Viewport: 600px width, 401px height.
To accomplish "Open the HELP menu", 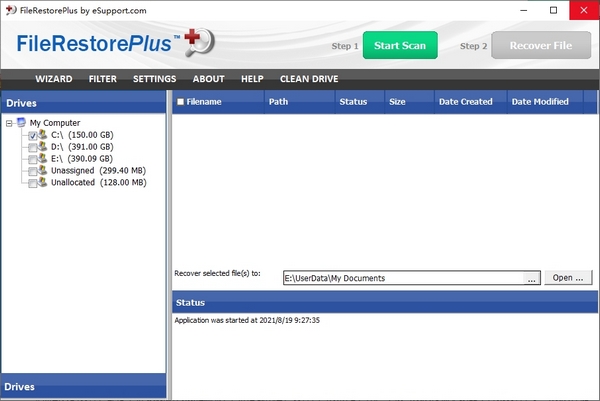I will click(252, 79).
